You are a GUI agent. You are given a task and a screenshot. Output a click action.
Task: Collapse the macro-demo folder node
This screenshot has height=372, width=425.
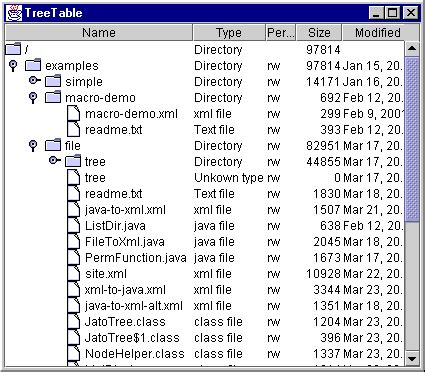point(33,97)
